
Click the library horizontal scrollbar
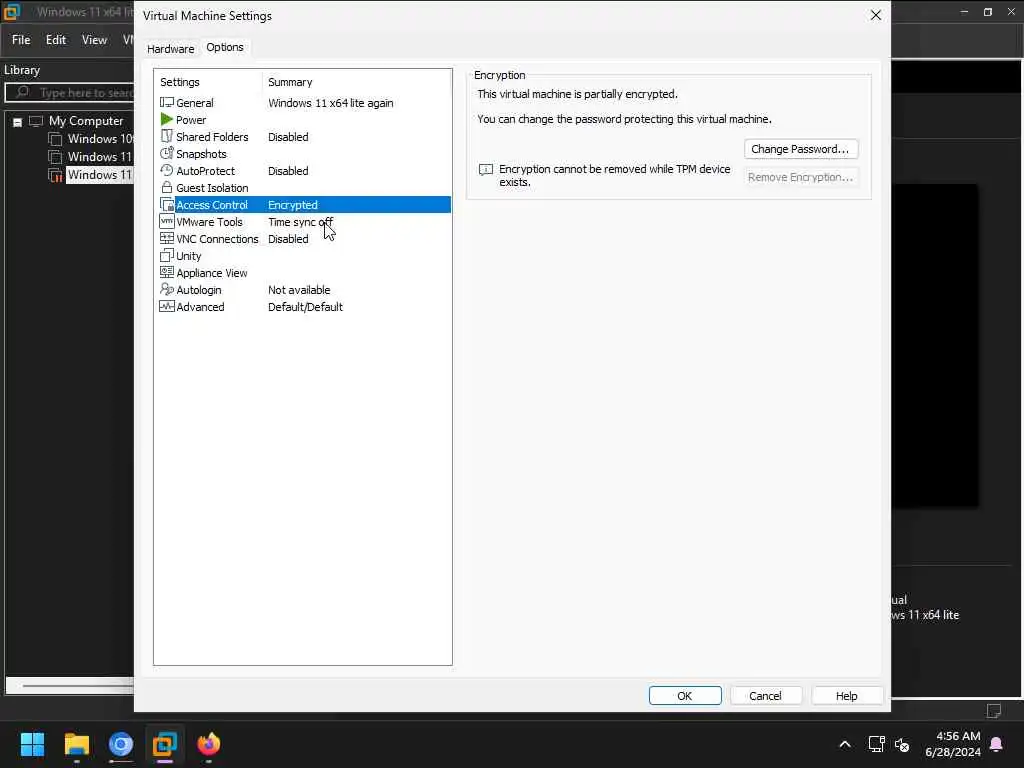pyautogui.click(x=69, y=686)
